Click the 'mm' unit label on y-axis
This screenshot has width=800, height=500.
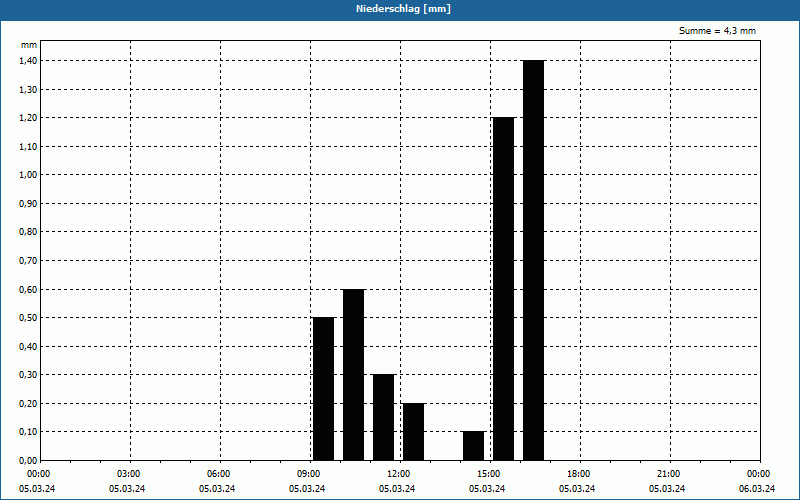(x=29, y=45)
